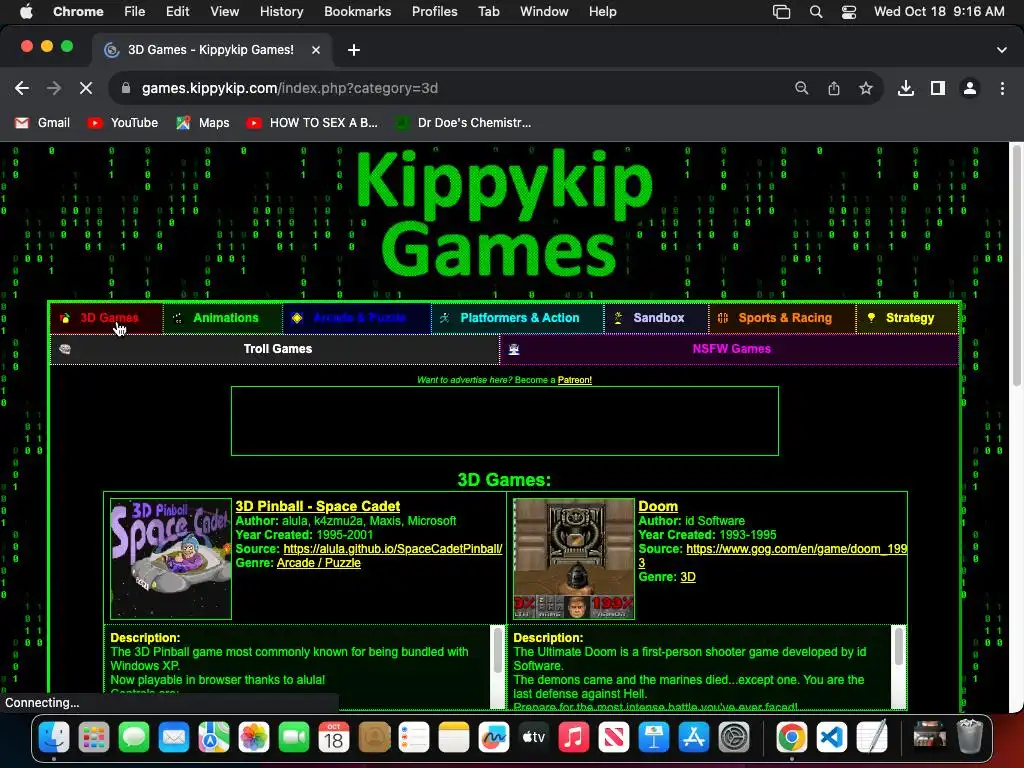Screen dimensions: 1024x768
Task: Open Spotlight search in menu bar
Action: click(x=816, y=12)
